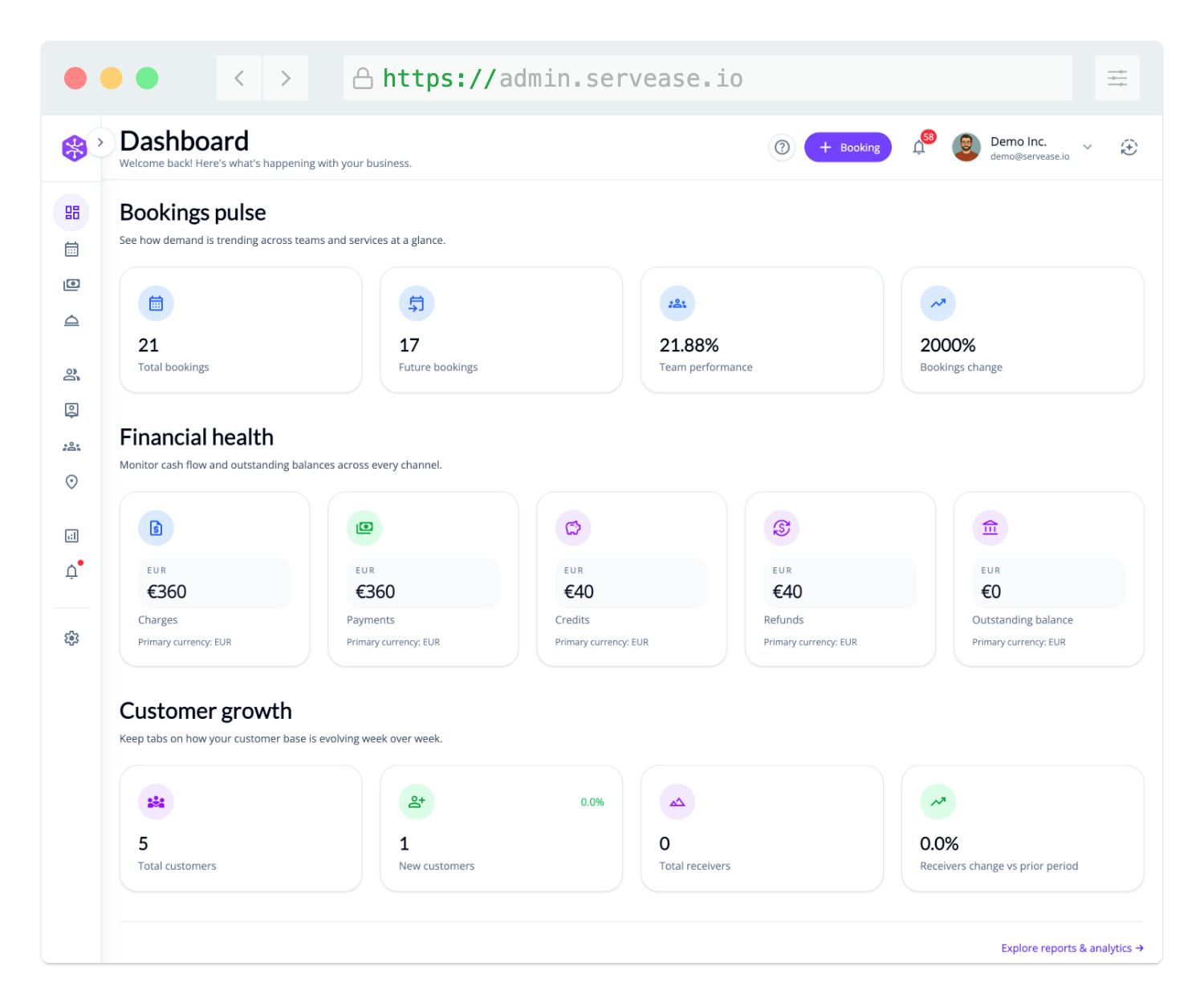This screenshot has width=1204, height=1003.
Task: Open header notifications bell with 58 badge
Action: click(x=920, y=147)
